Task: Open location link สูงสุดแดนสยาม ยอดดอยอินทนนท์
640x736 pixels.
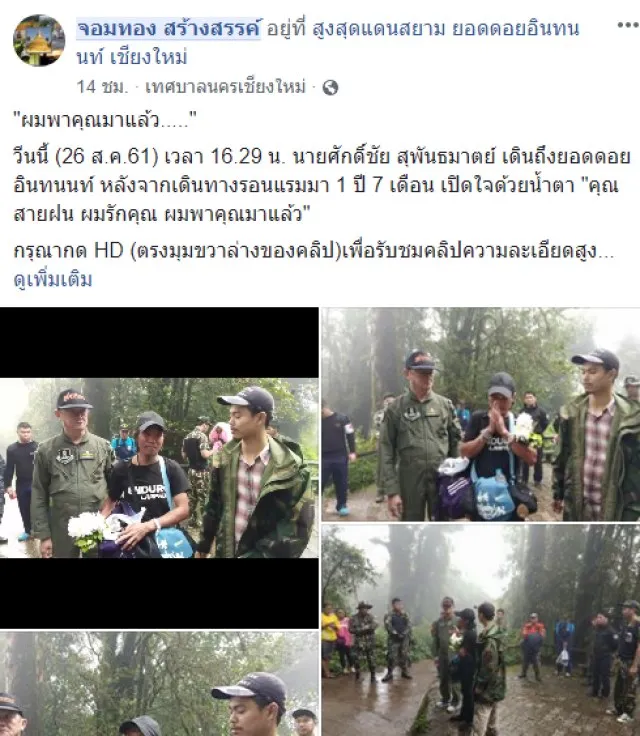Action: tap(329, 43)
